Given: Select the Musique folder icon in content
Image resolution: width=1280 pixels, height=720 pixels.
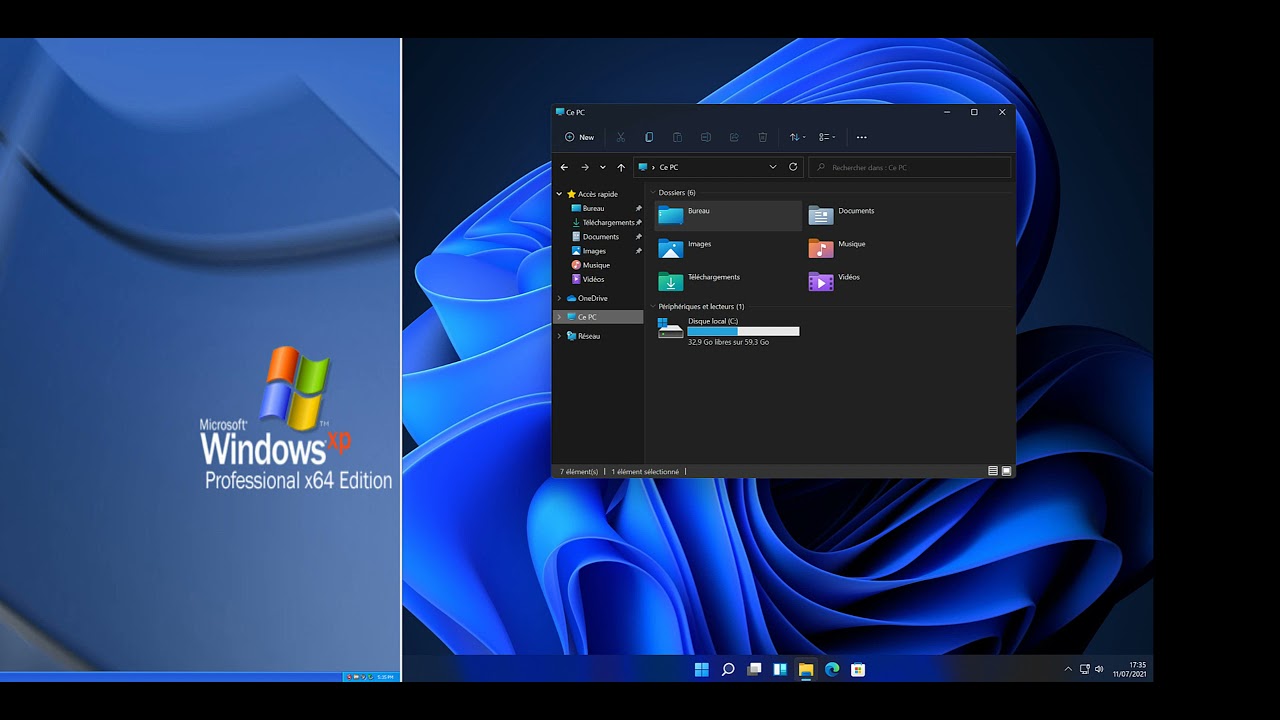Looking at the screenshot, I should tap(821, 248).
